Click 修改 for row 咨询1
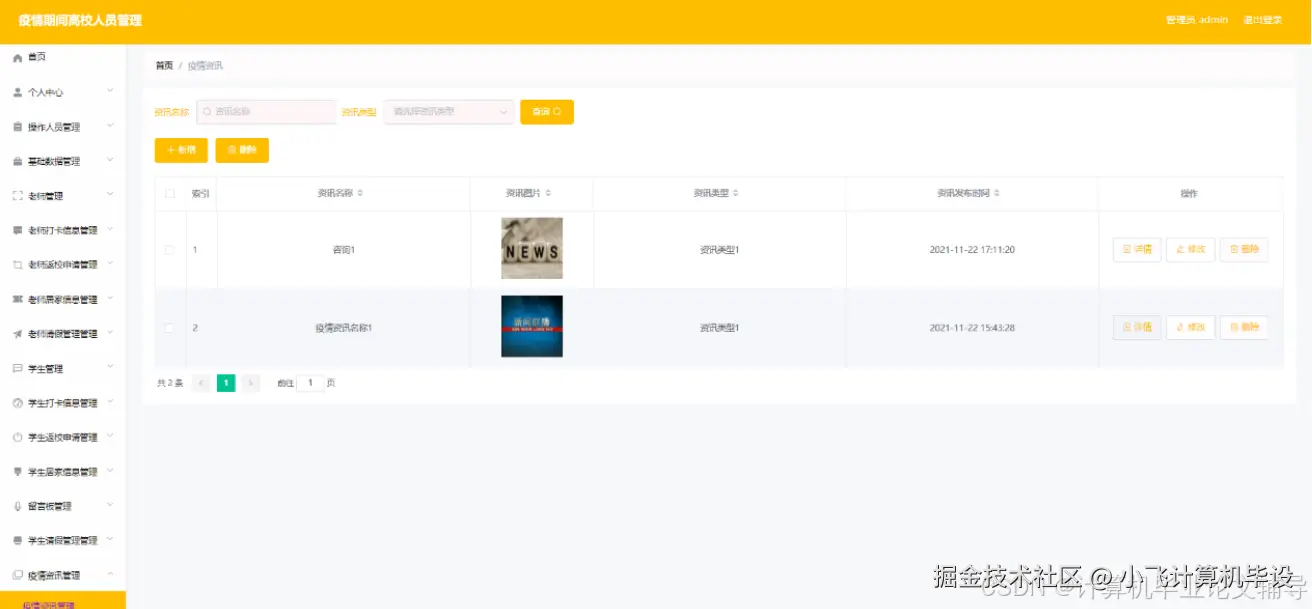Image resolution: width=1312 pixels, height=609 pixels. [1191, 250]
